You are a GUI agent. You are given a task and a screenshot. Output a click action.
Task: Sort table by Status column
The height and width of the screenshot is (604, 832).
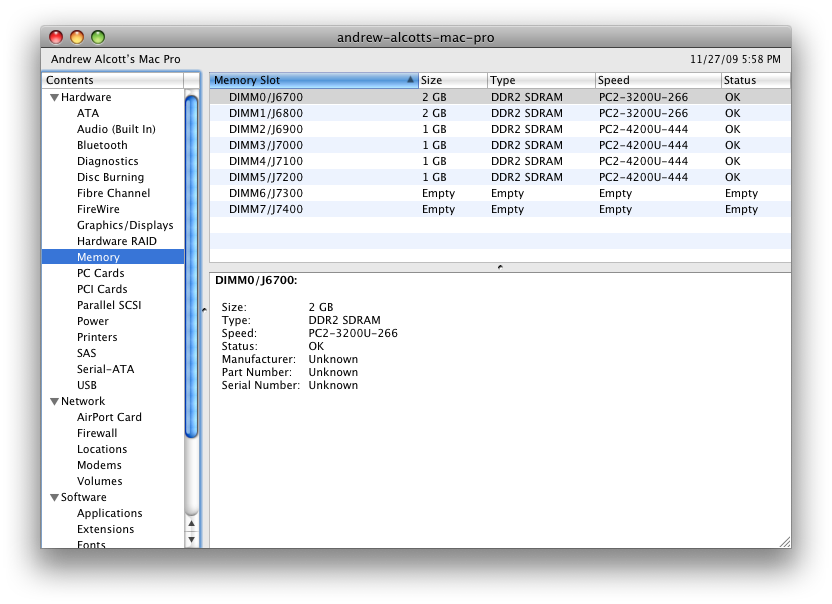[756, 80]
